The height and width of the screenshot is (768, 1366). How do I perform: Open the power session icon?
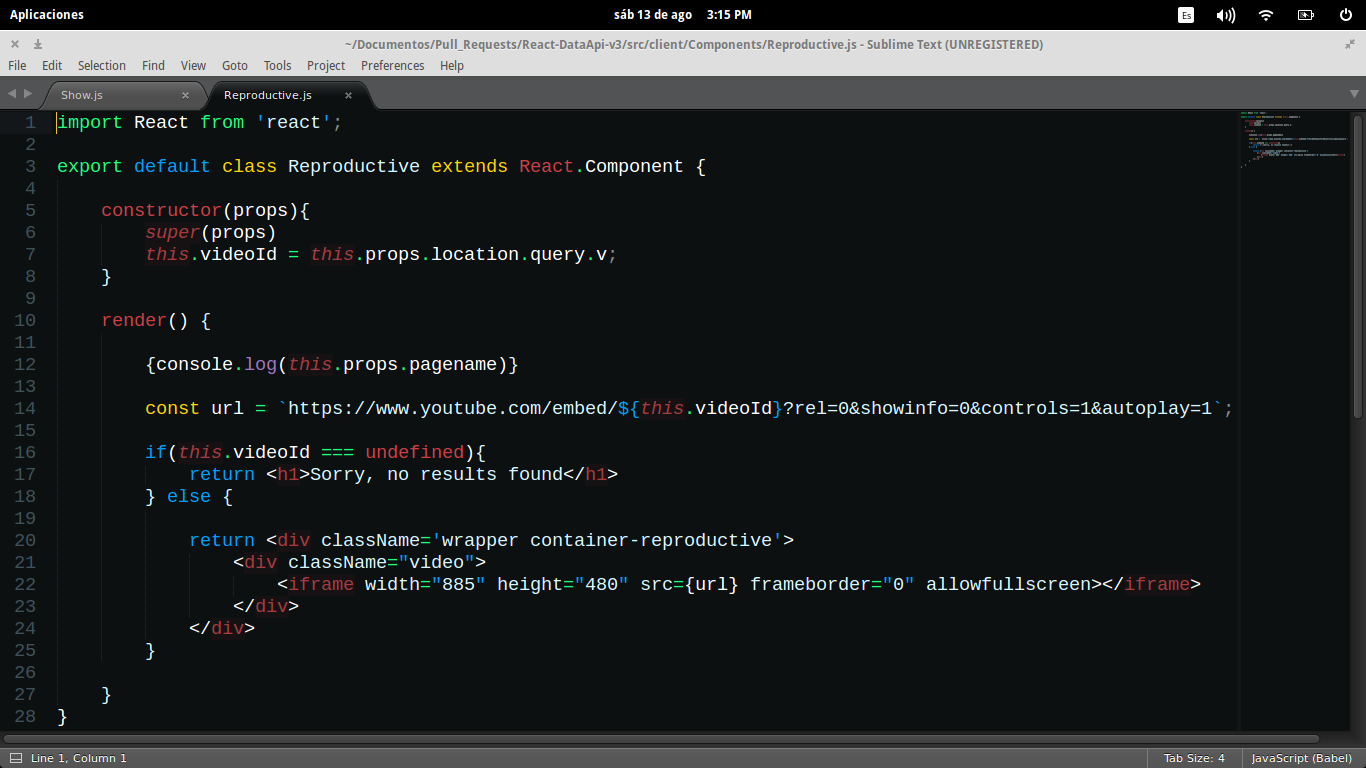1346,15
